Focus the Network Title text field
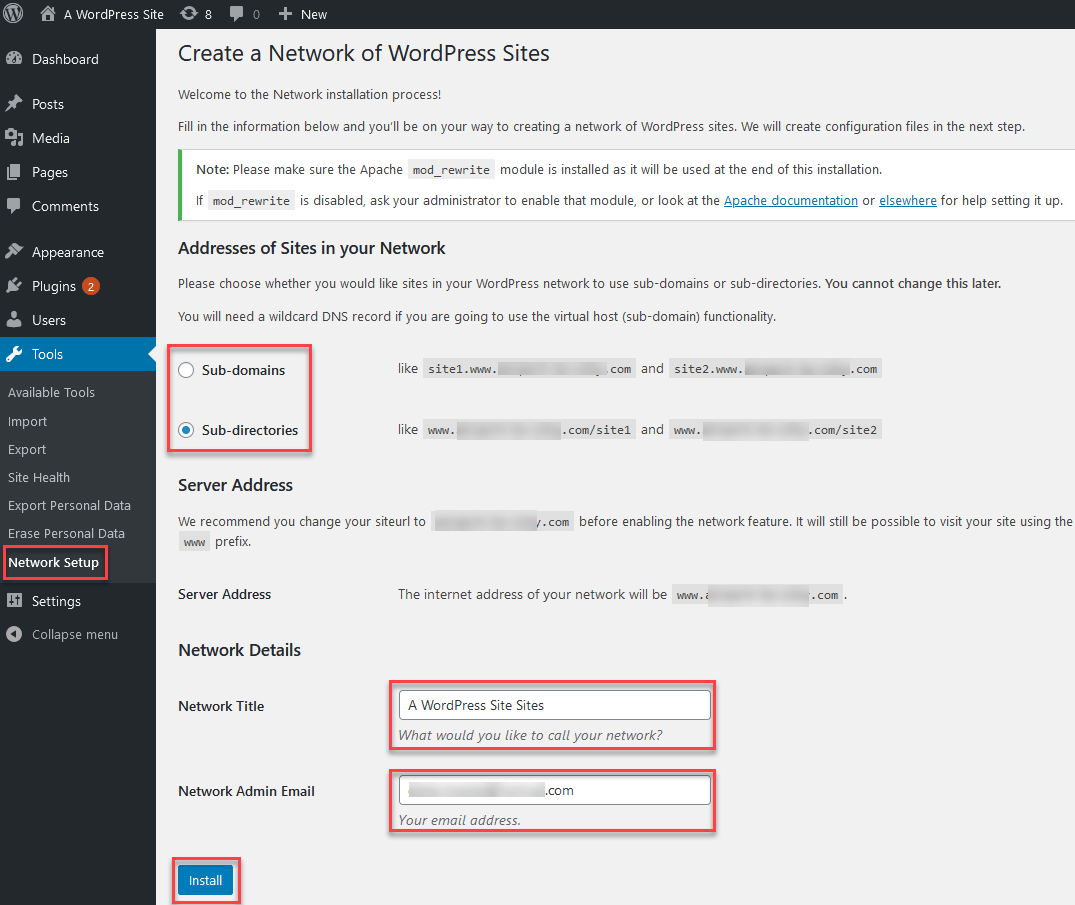1075x905 pixels. (x=554, y=705)
